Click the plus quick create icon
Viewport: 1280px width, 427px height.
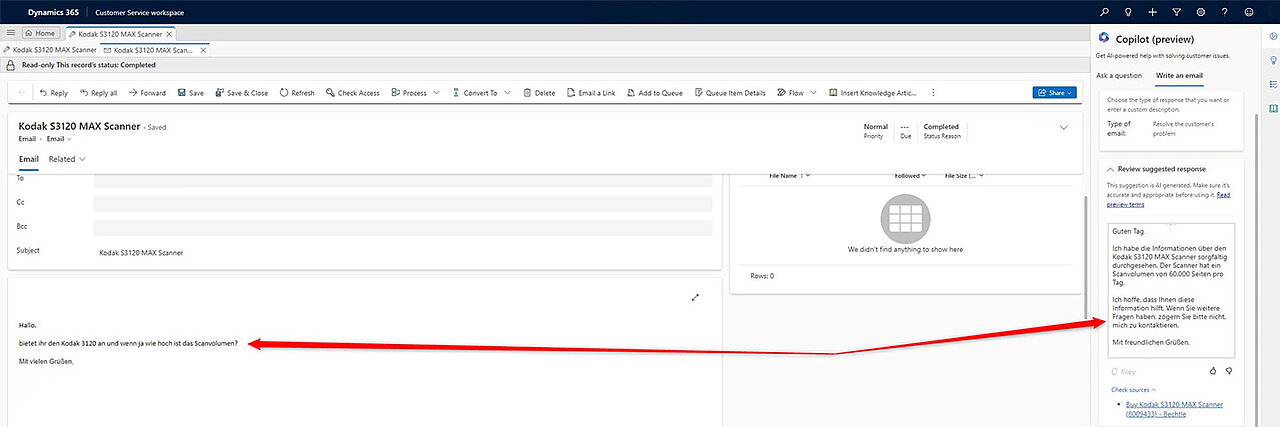[x=1153, y=12]
